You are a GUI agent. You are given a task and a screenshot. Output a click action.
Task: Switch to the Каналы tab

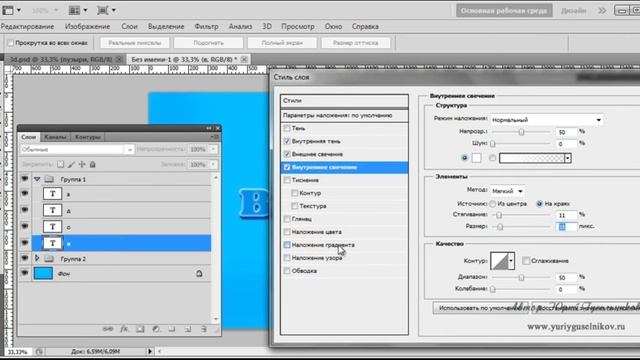pos(55,137)
